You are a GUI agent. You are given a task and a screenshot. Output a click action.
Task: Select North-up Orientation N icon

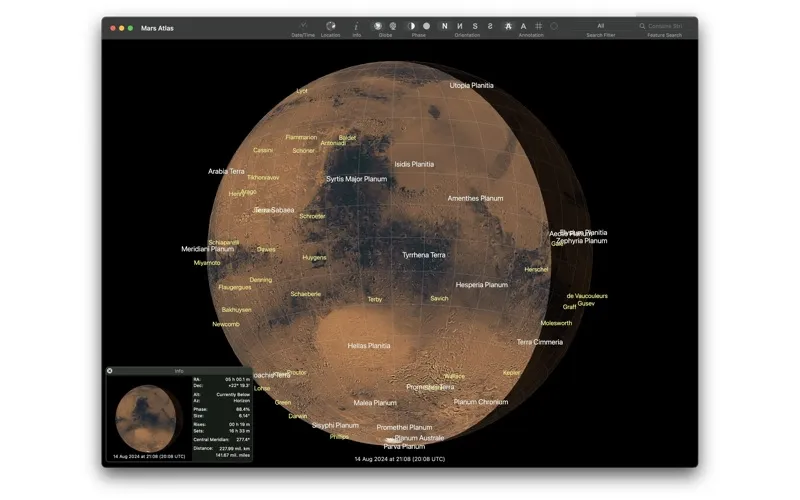coord(444,26)
